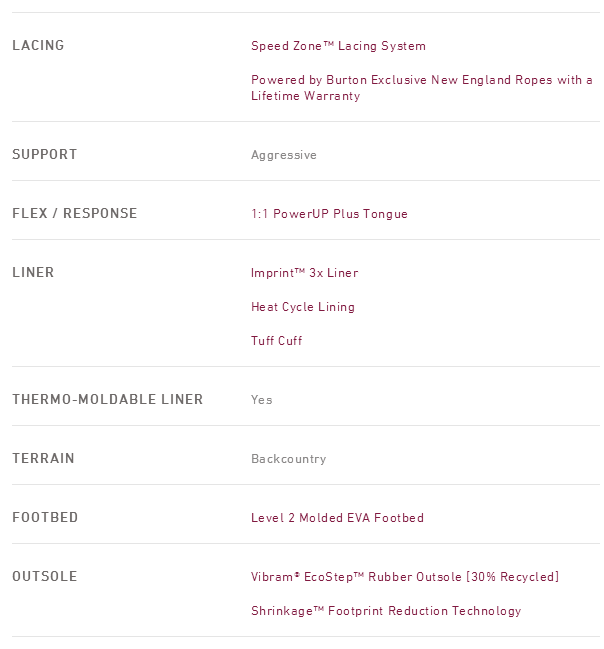Select the OUTSOLE row label
This screenshot has height=649, width=604.
44,577
